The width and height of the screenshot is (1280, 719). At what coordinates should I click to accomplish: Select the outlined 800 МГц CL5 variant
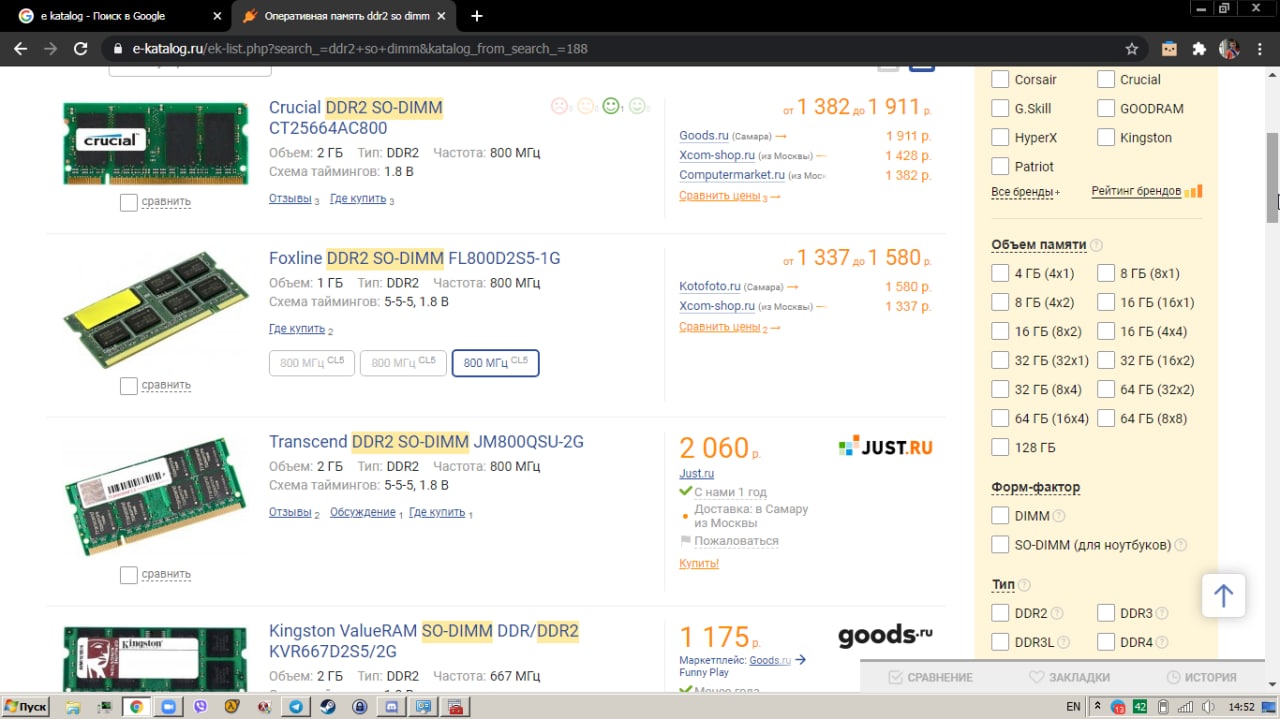pos(496,363)
